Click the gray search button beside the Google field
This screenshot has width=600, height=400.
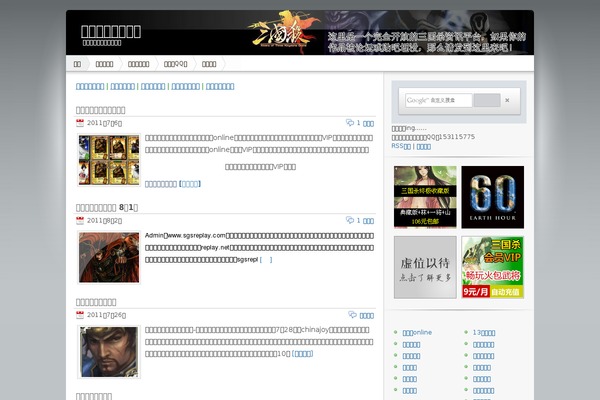click(x=487, y=100)
